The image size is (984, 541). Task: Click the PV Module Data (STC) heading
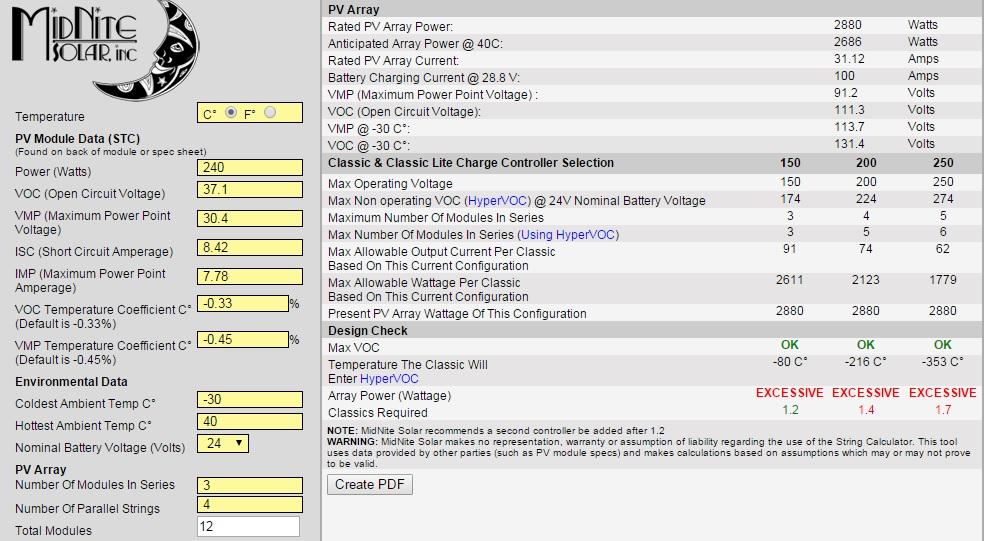pyautogui.click(x=77, y=139)
